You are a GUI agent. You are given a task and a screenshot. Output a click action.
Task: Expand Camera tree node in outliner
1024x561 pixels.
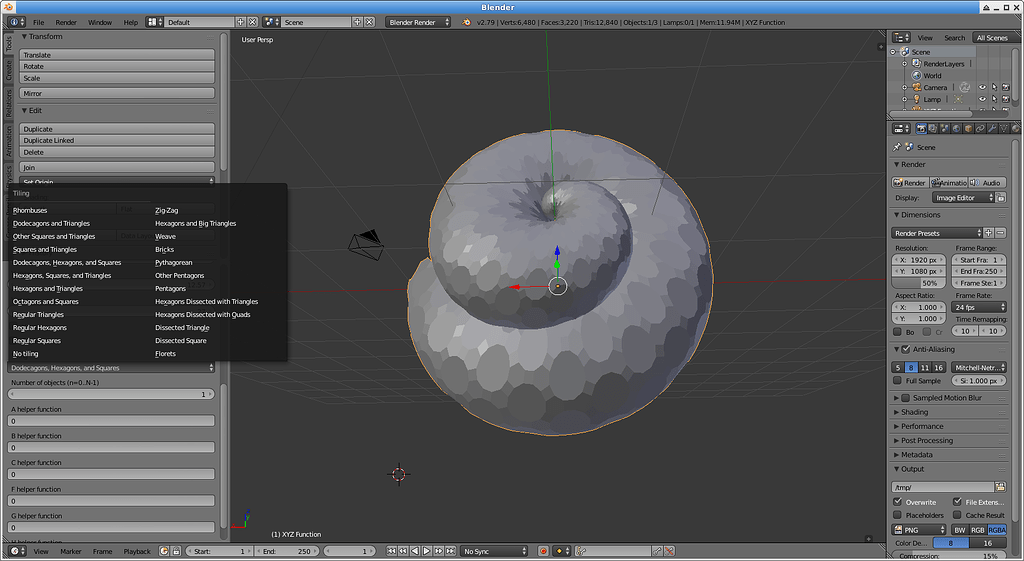(x=905, y=88)
